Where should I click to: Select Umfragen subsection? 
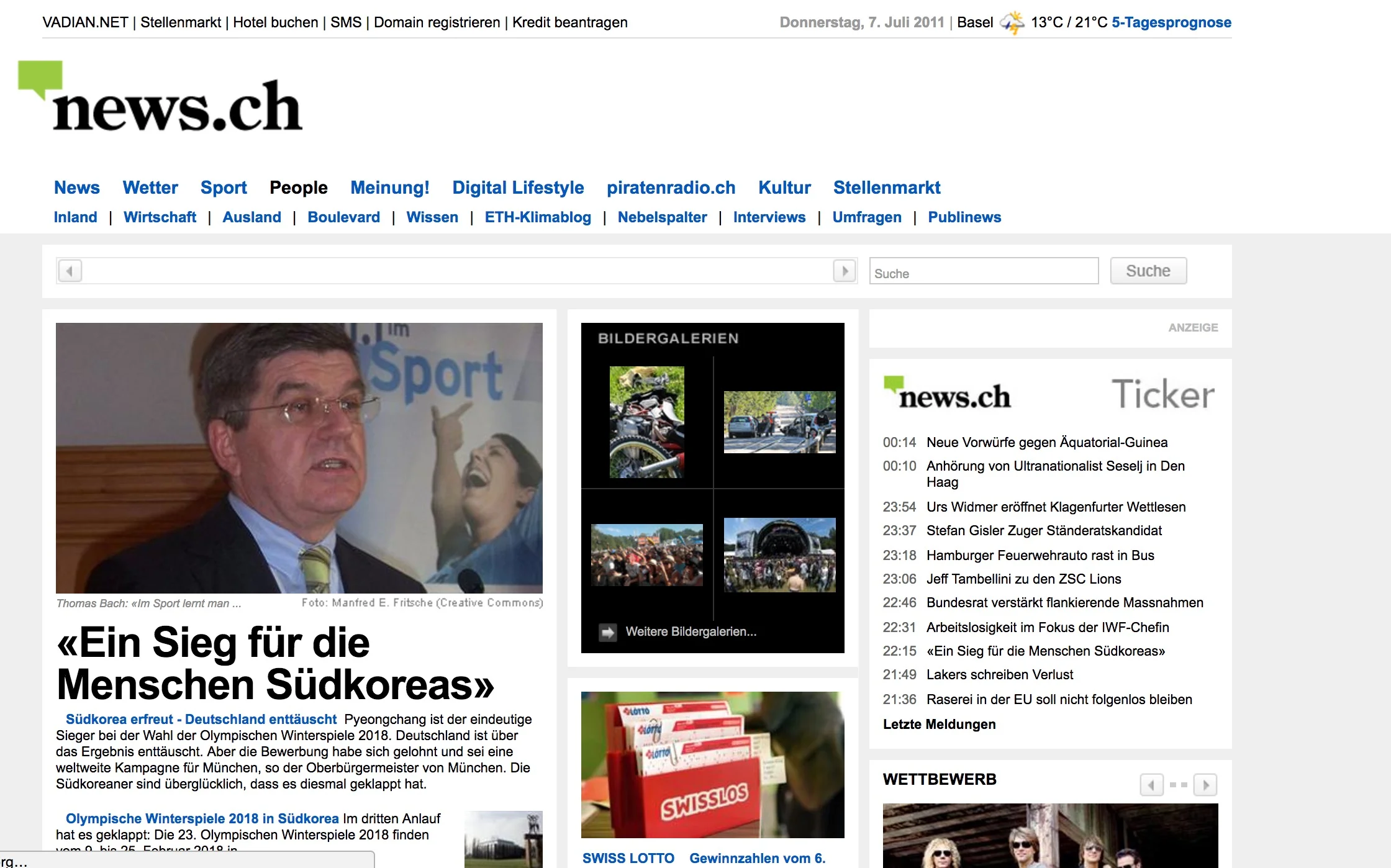[867, 217]
